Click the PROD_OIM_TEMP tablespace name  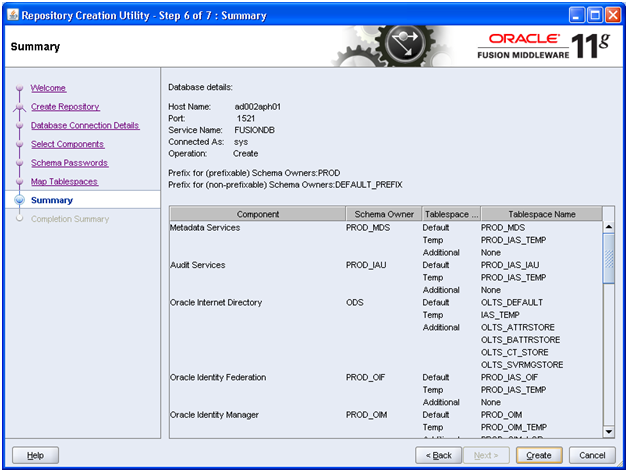tap(514, 427)
